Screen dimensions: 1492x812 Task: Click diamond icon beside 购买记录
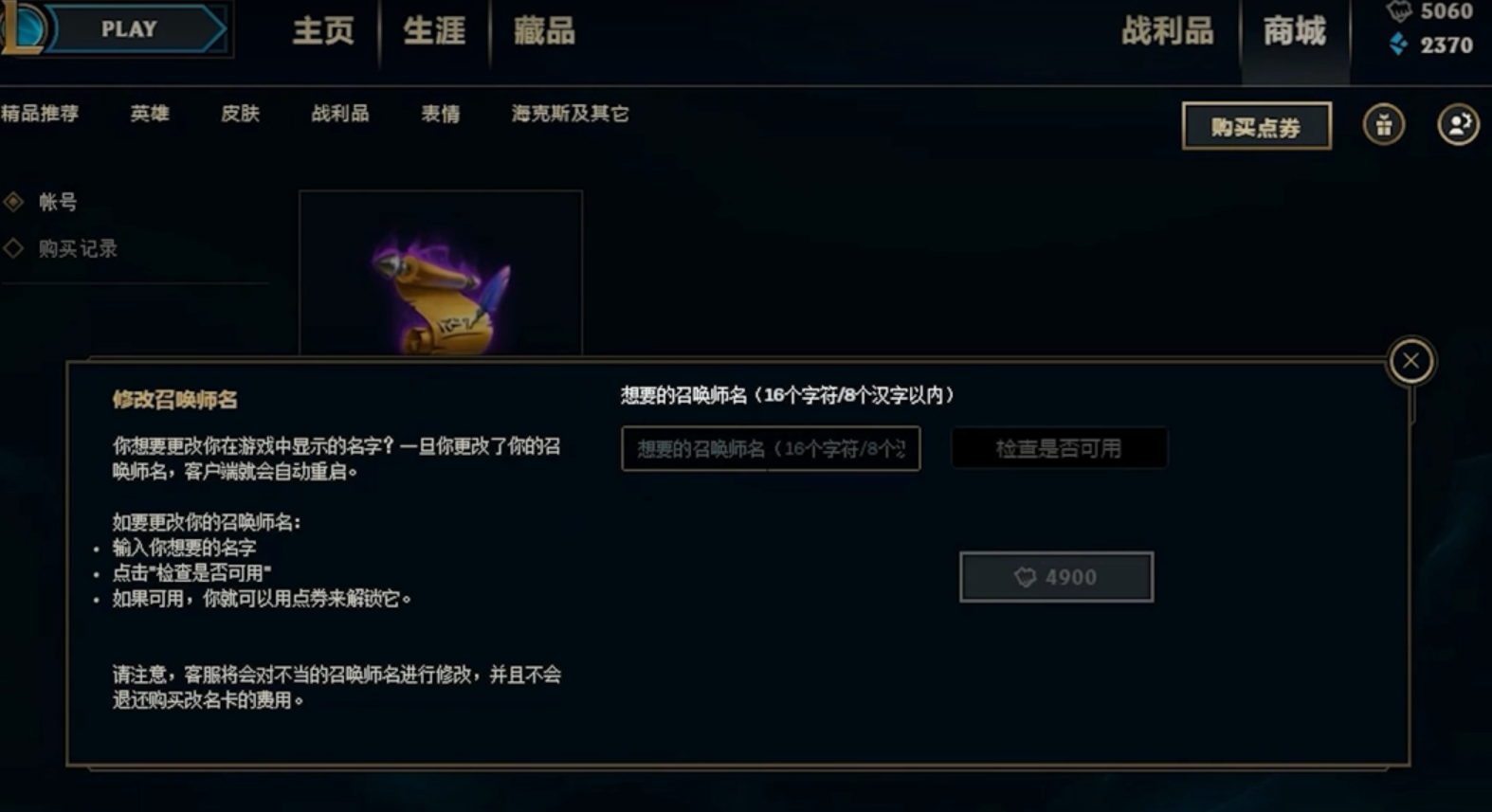(x=13, y=248)
